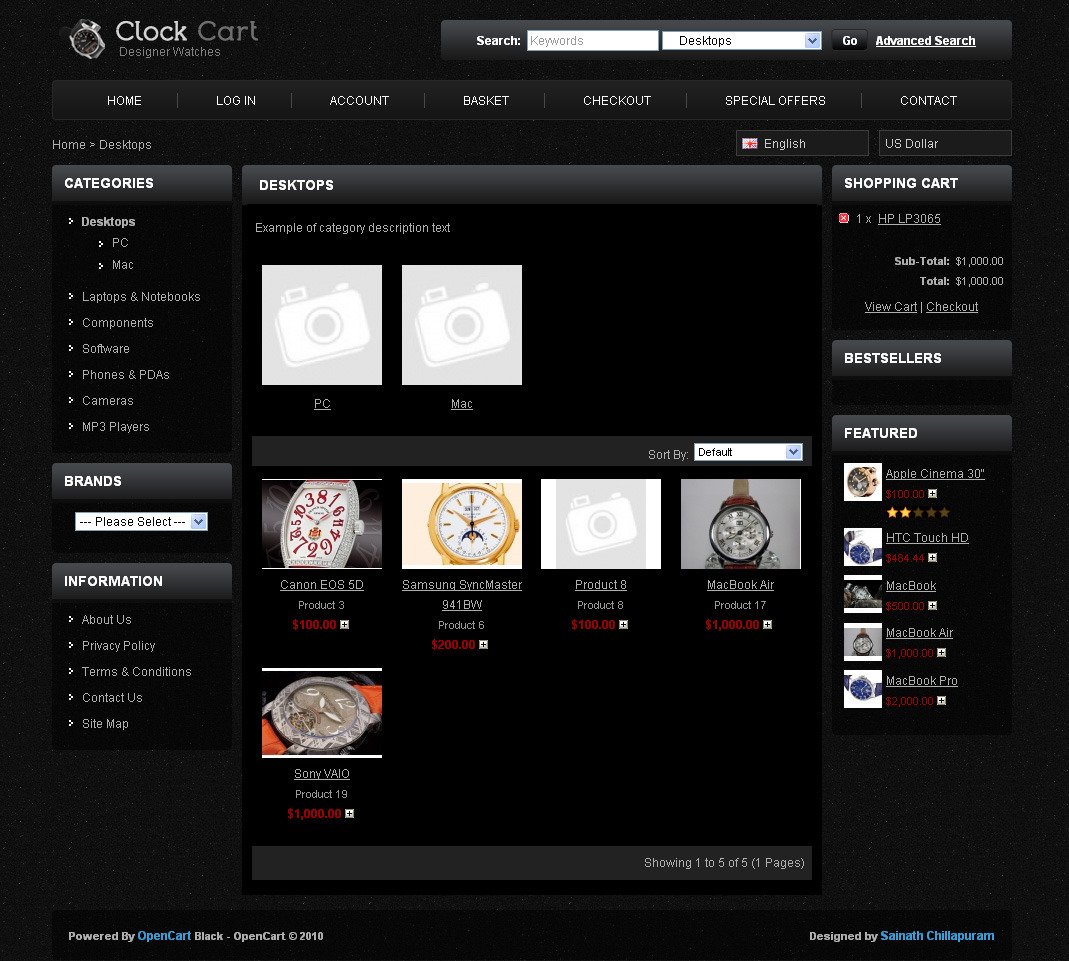Add featured Apple Cinema 30" plus icon

point(933,493)
